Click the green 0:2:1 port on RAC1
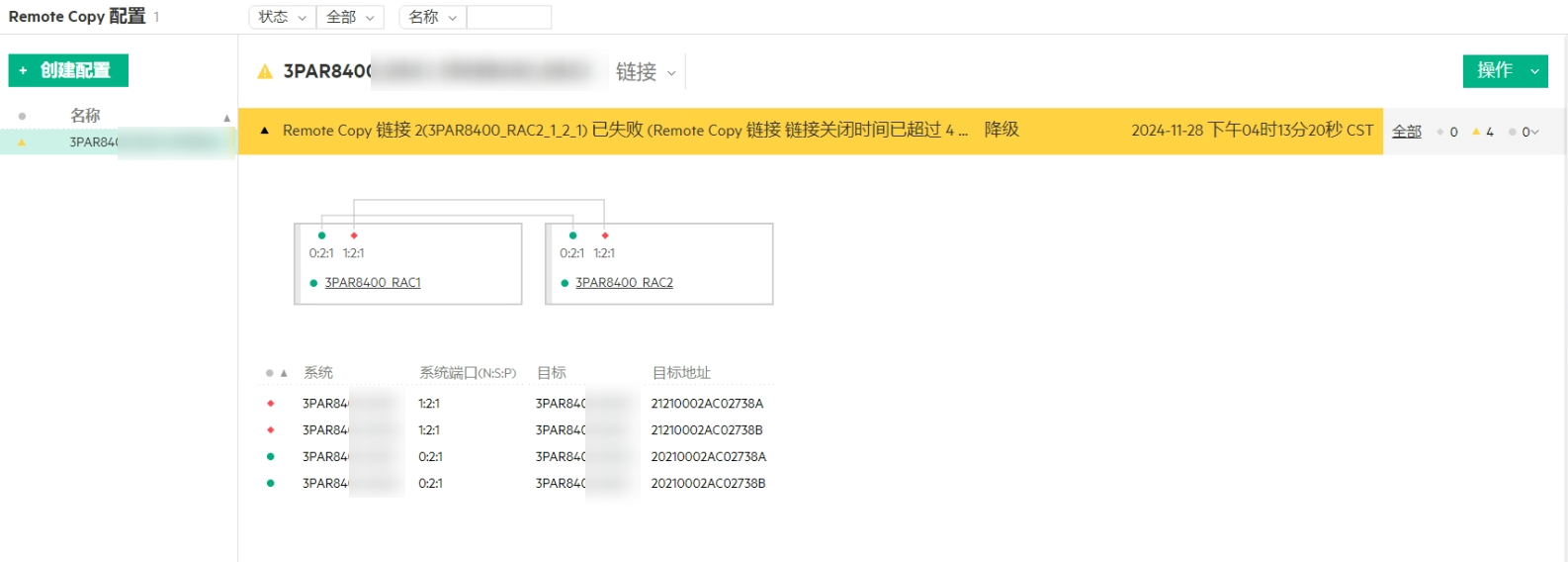 321,235
